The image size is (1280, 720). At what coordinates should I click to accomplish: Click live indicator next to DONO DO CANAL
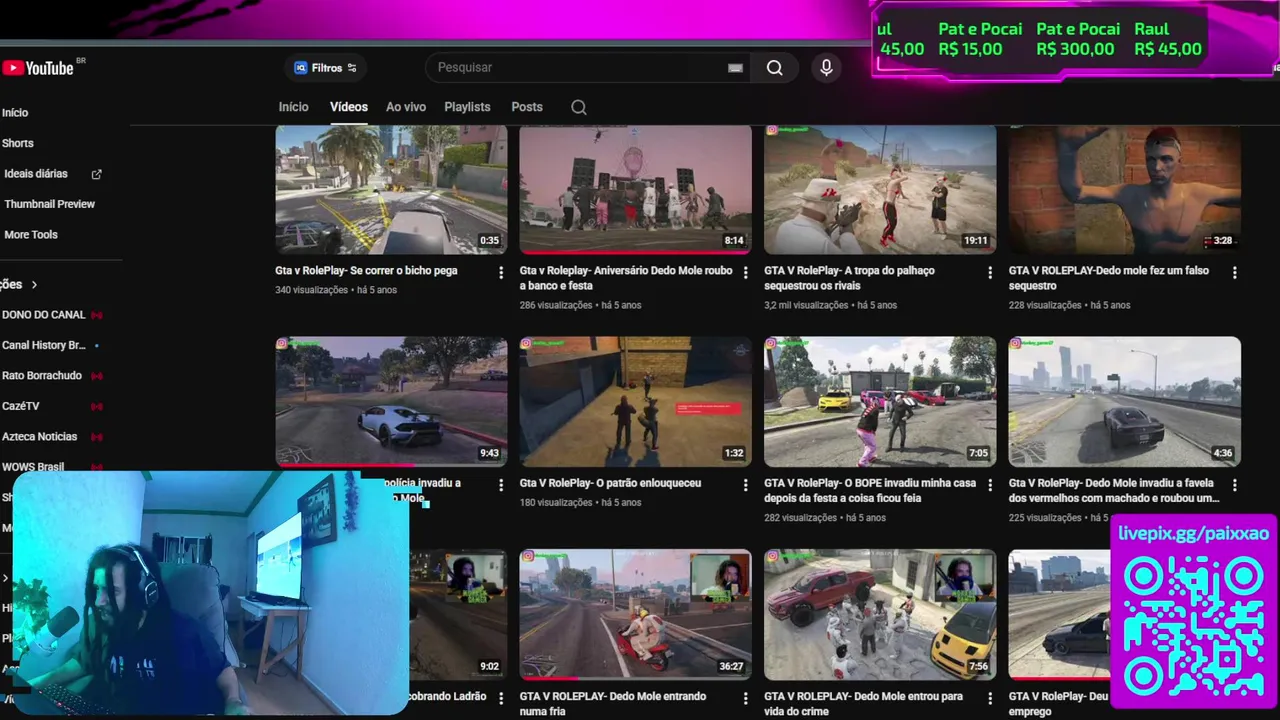tap(97, 315)
